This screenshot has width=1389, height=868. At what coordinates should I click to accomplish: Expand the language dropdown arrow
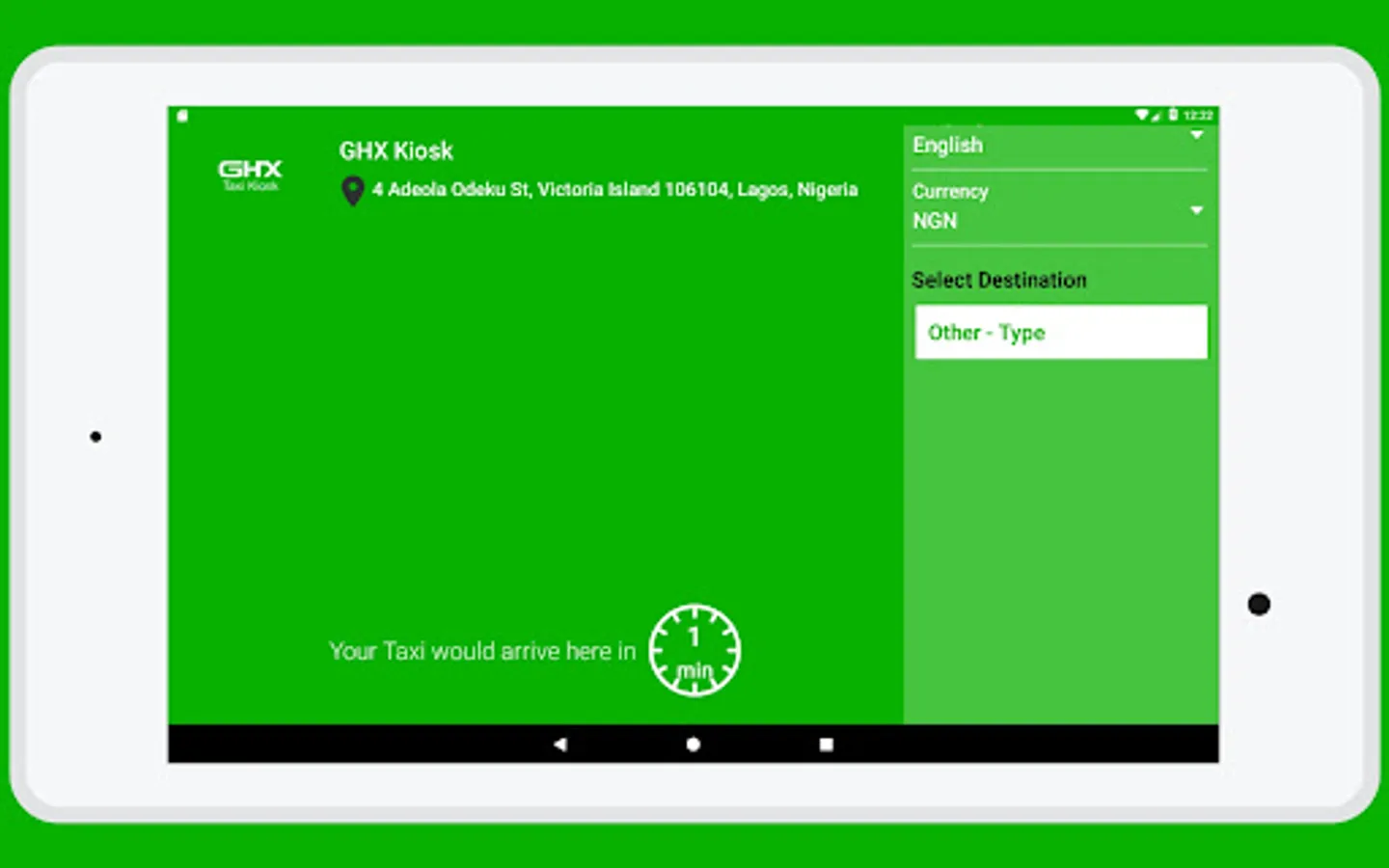pyautogui.click(x=1197, y=135)
